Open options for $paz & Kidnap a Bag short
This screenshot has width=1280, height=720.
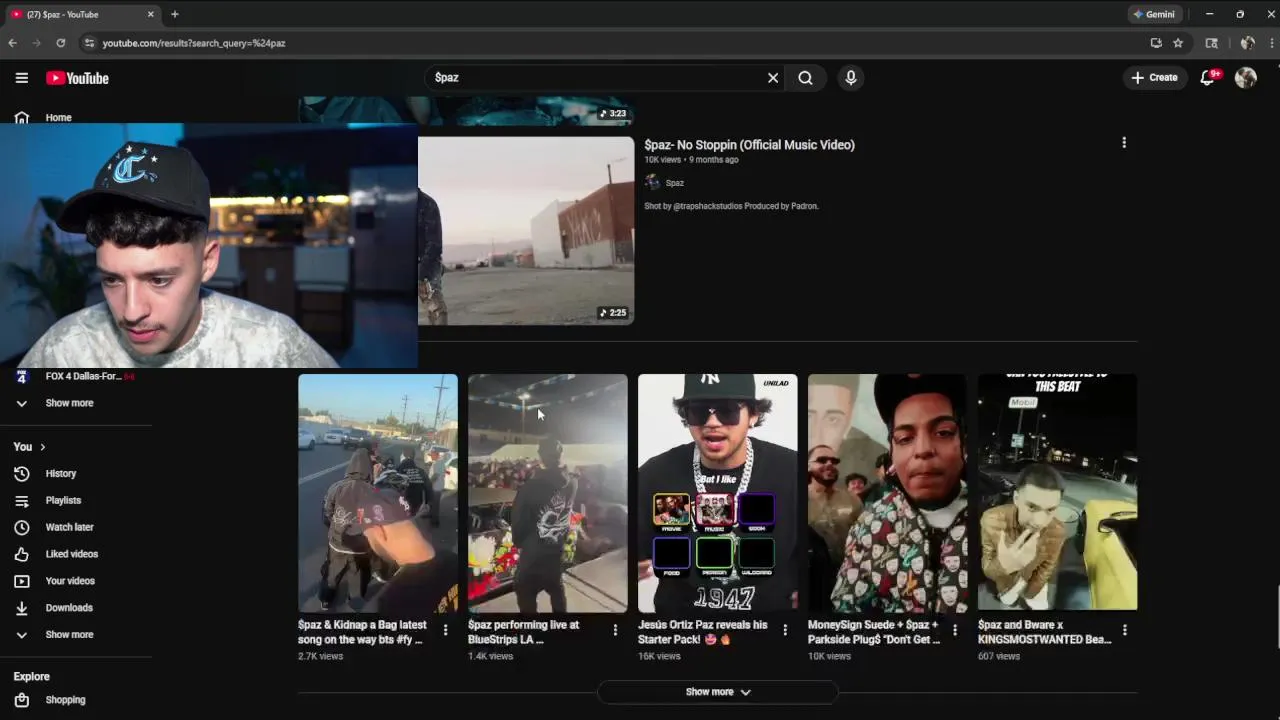coord(445,630)
